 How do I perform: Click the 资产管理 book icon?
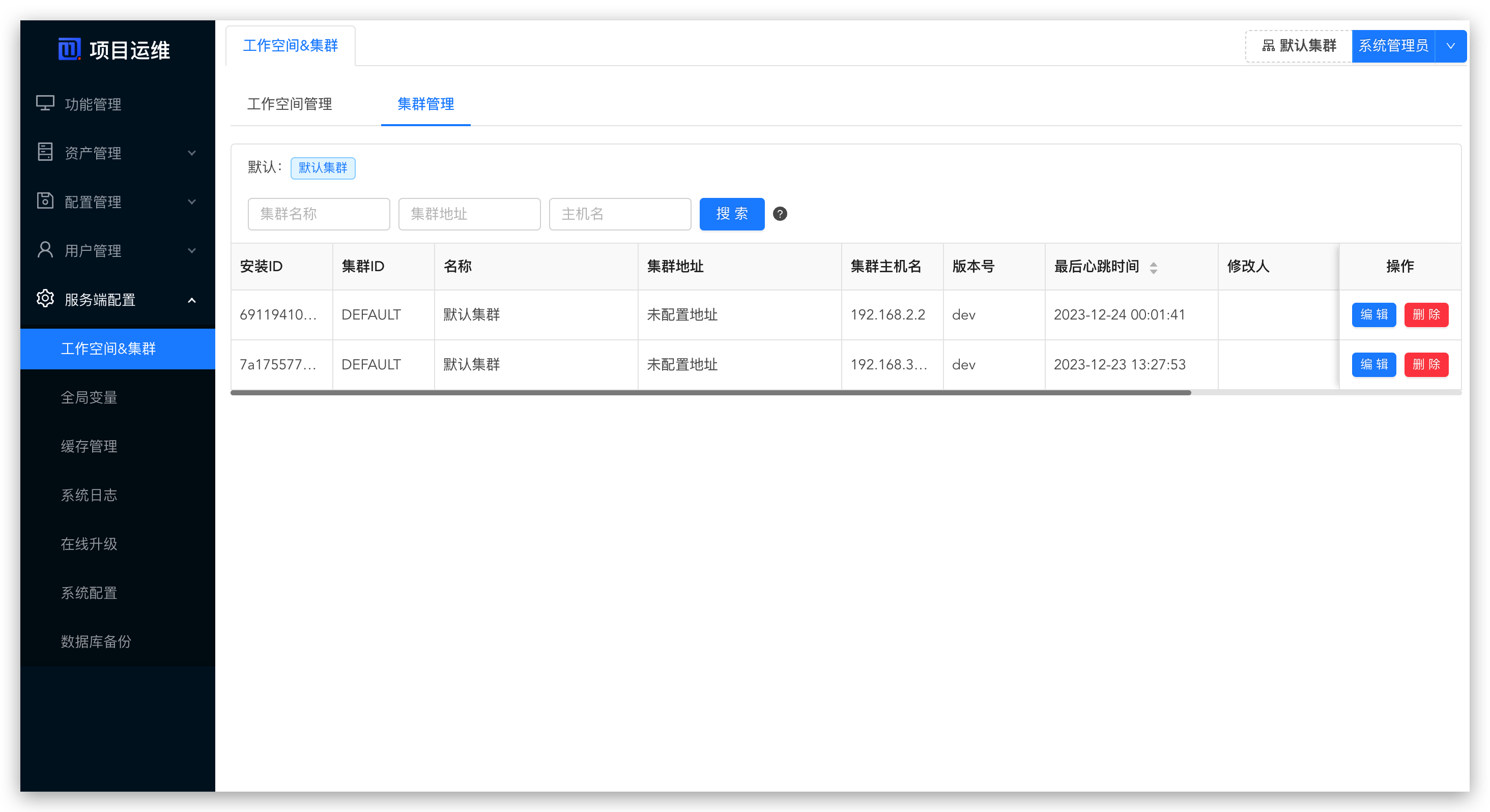pos(45,152)
